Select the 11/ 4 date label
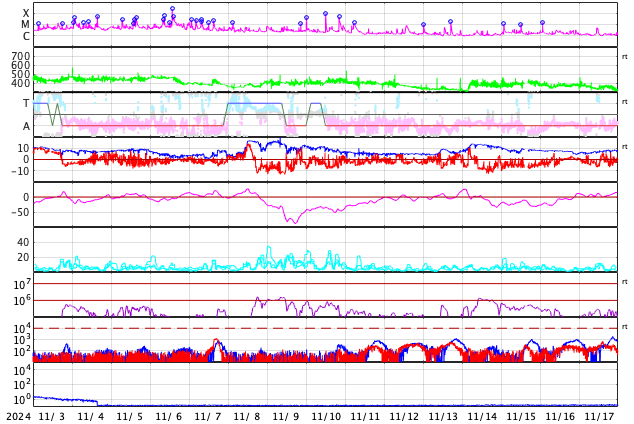Image resolution: width=634 pixels, height=424 pixels. coord(91,416)
